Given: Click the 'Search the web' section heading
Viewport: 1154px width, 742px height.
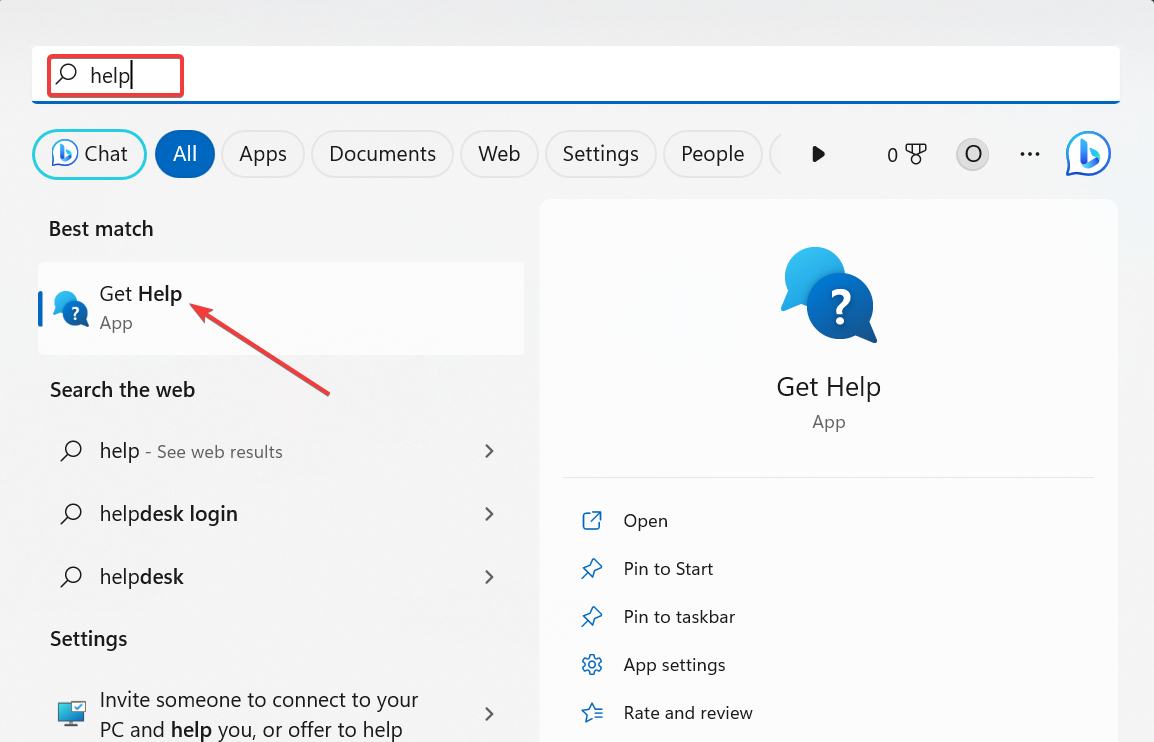Looking at the screenshot, I should pos(122,389).
